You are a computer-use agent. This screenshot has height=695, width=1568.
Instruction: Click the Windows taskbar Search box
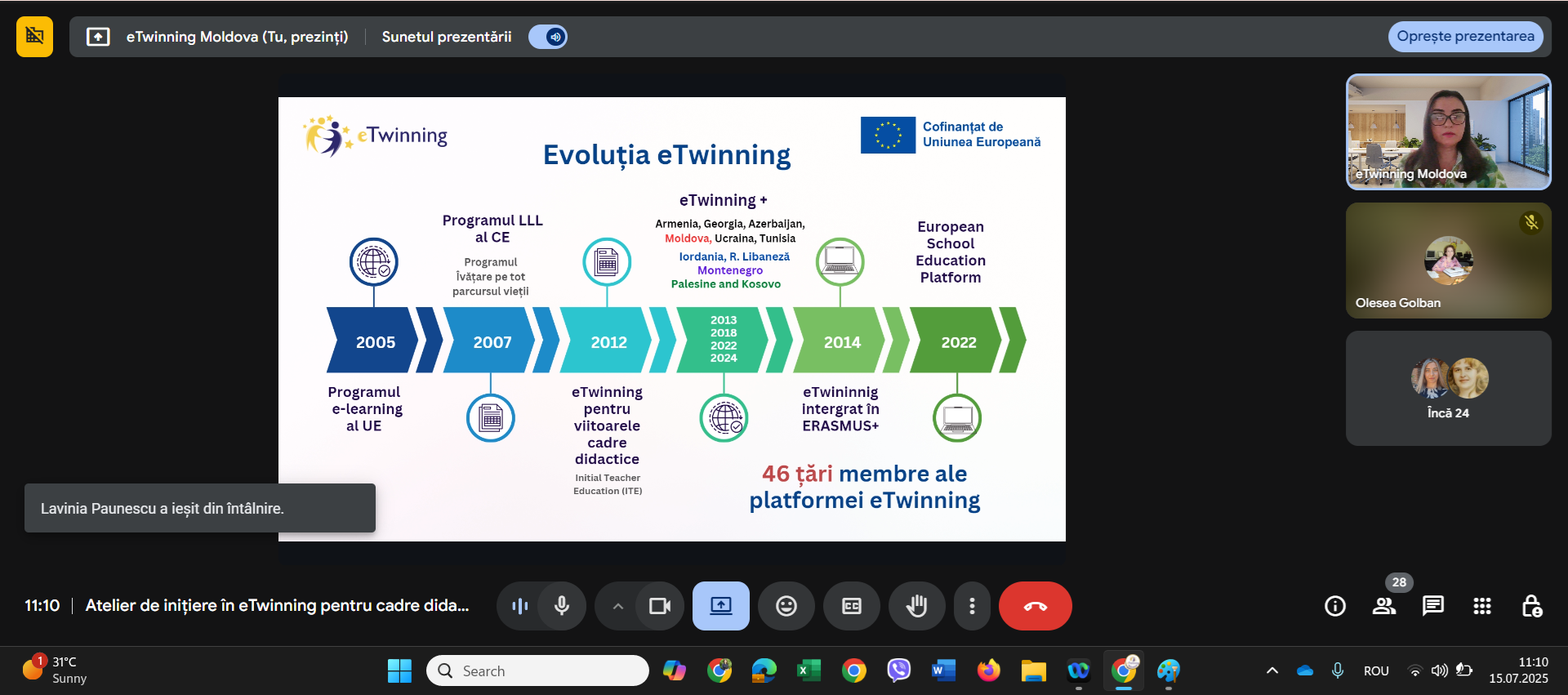539,670
